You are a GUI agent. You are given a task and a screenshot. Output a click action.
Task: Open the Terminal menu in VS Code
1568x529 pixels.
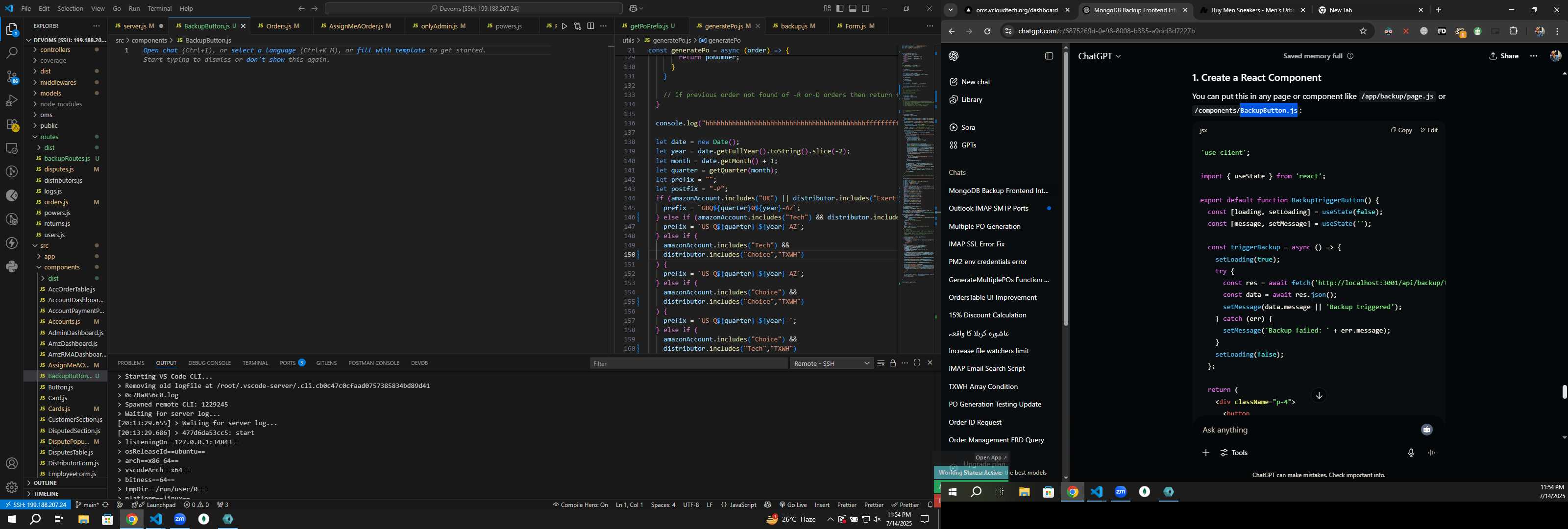[159, 8]
